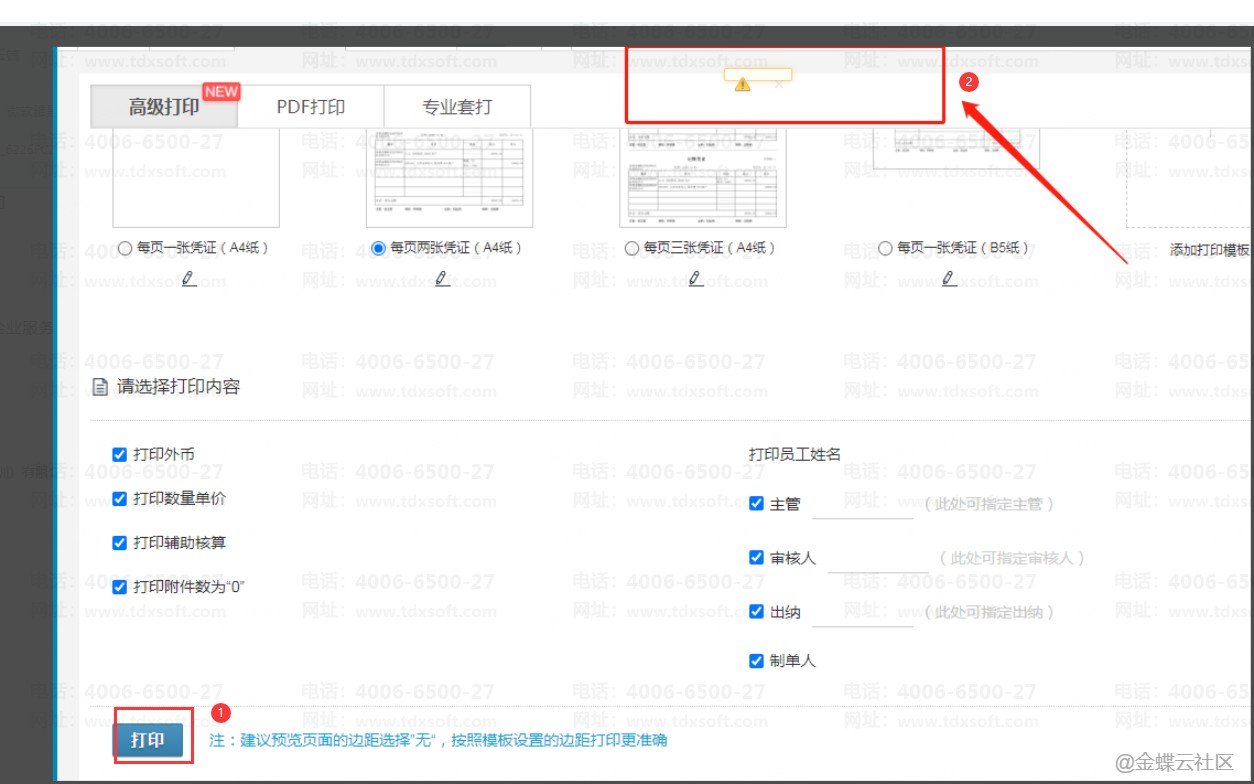1254x784 pixels.
Task: Click 添加打印模板 to add template
Action: (x=1210, y=250)
